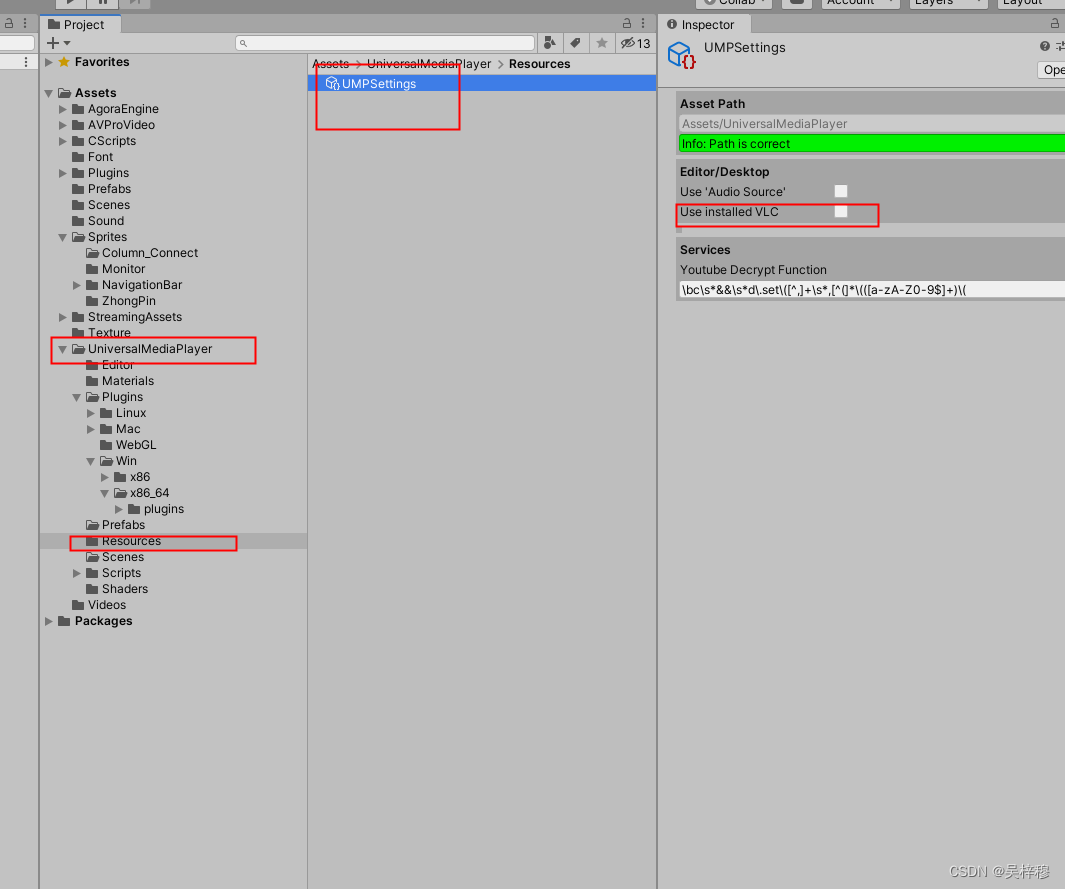Select the Prefabs folder under UniversalMediaPlayer
Viewport: 1065px width, 889px height.
123,525
